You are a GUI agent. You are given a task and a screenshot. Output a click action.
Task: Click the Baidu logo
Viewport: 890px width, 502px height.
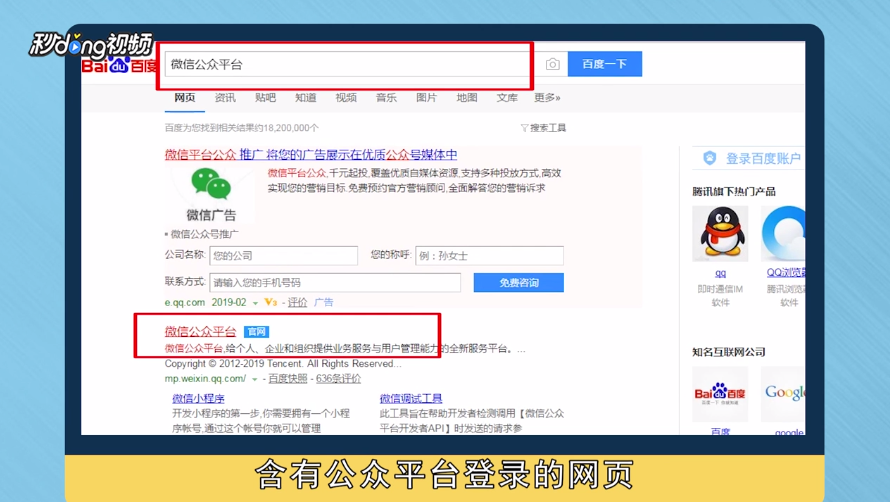(x=119, y=65)
